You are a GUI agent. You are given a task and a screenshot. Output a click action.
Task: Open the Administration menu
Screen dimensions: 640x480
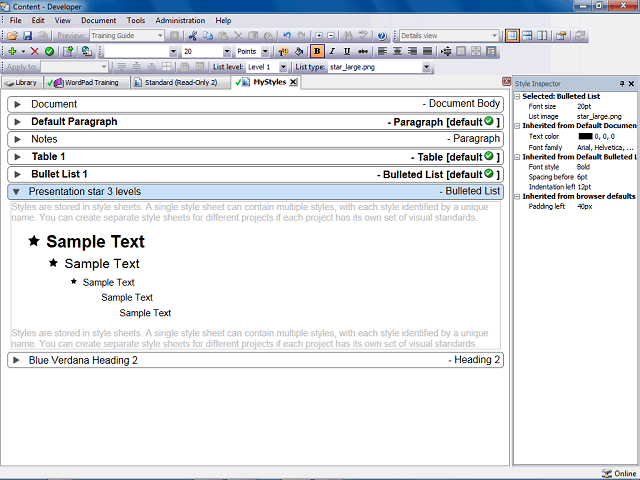pos(180,20)
